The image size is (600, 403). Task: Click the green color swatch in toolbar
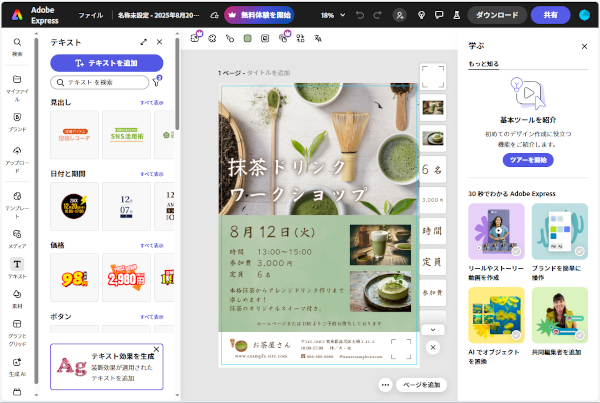pyautogui.click(x=246, y=38)
